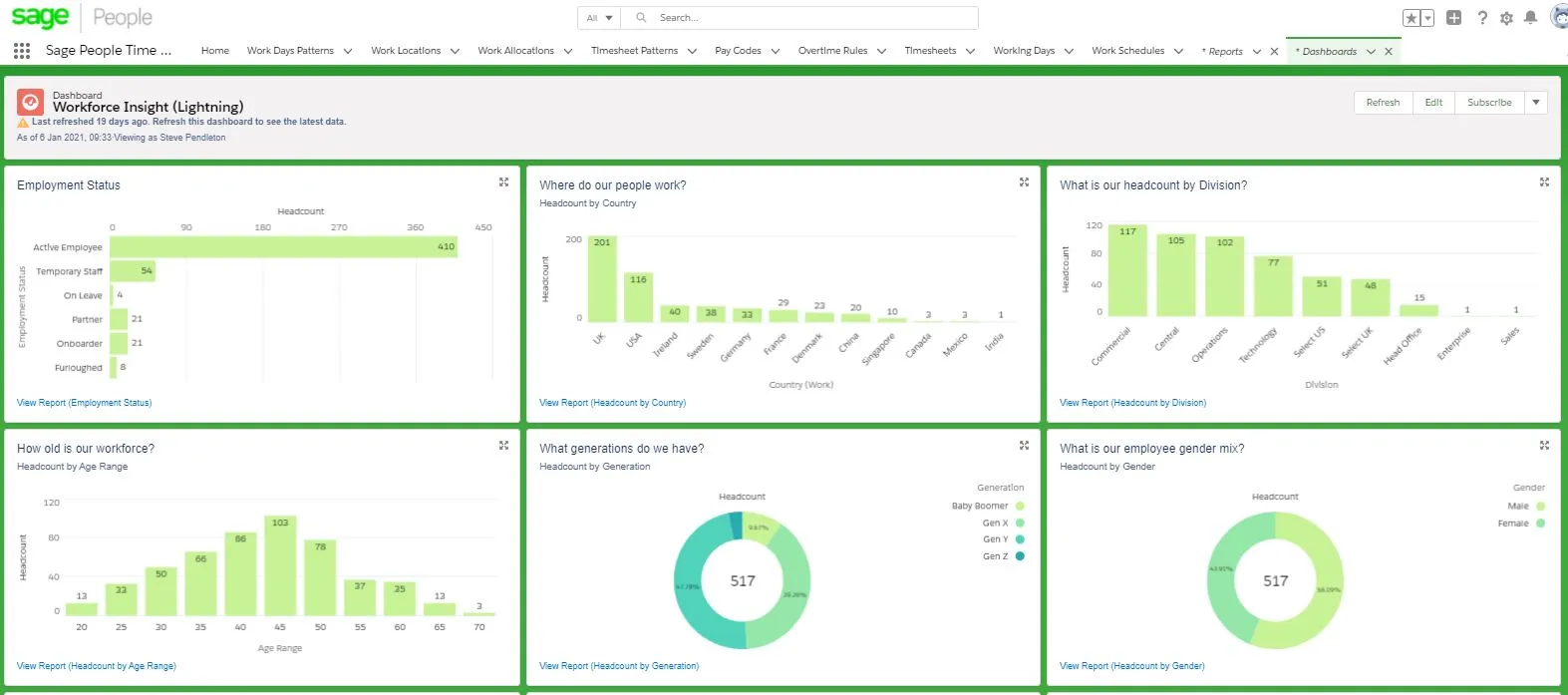1568x695 pixels.
Task: Expand the Pay Codes menu chevron
Action: point(776,52)
